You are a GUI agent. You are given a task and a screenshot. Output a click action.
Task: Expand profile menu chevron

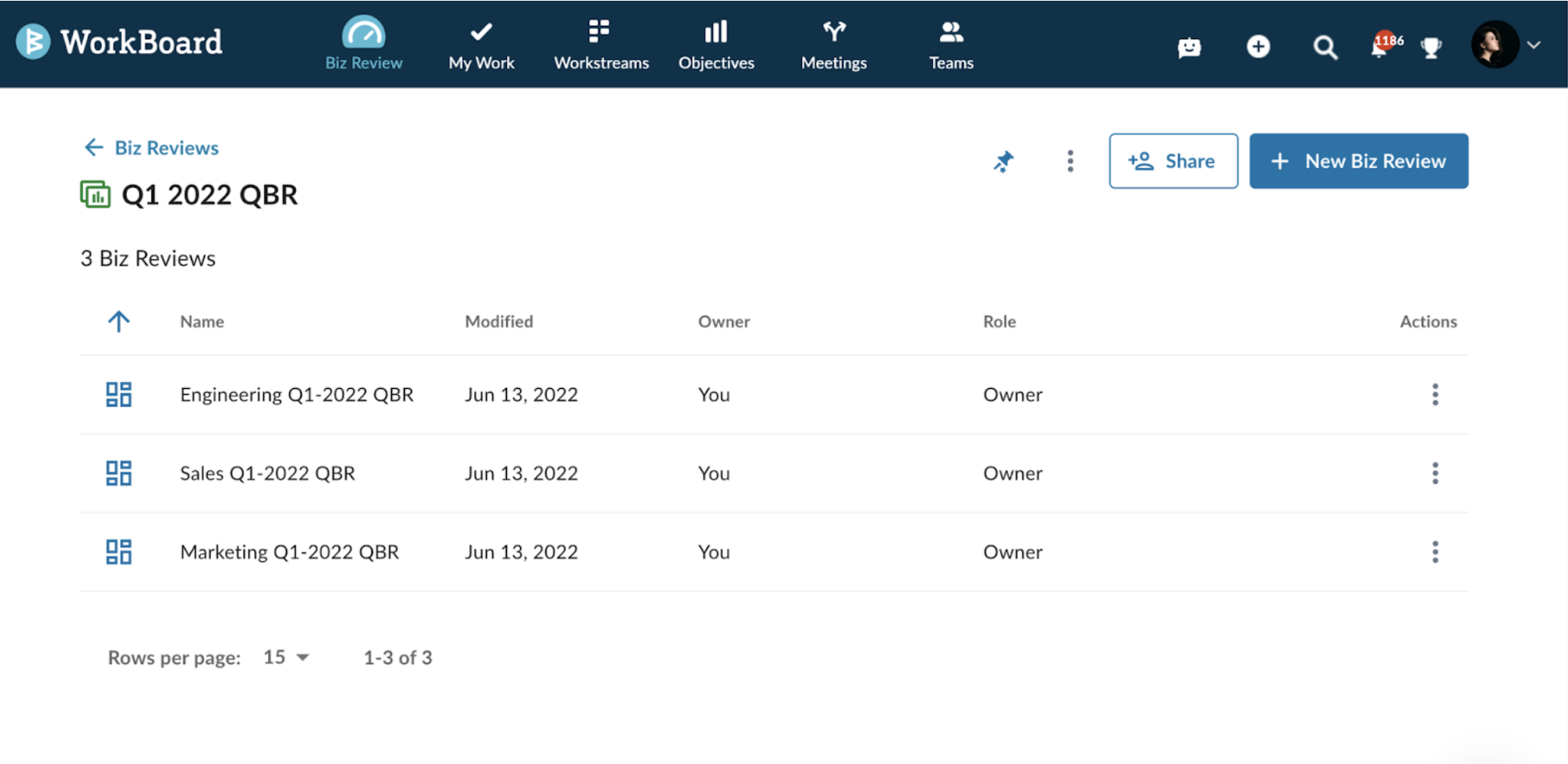(1534, 45)
